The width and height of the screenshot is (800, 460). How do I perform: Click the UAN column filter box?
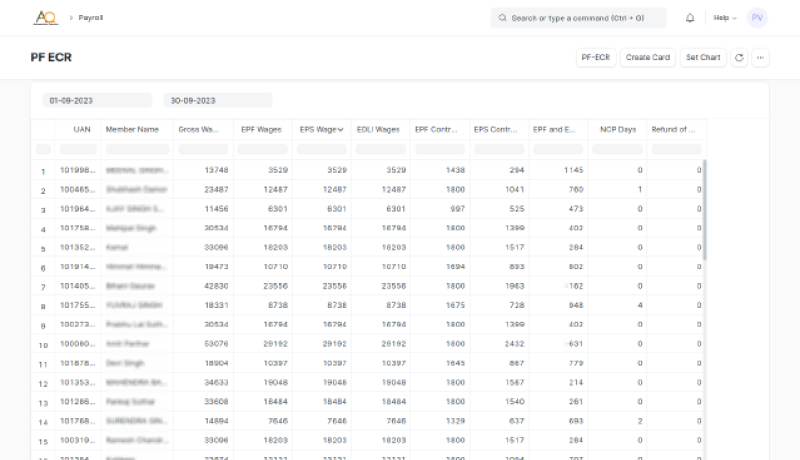78,149
